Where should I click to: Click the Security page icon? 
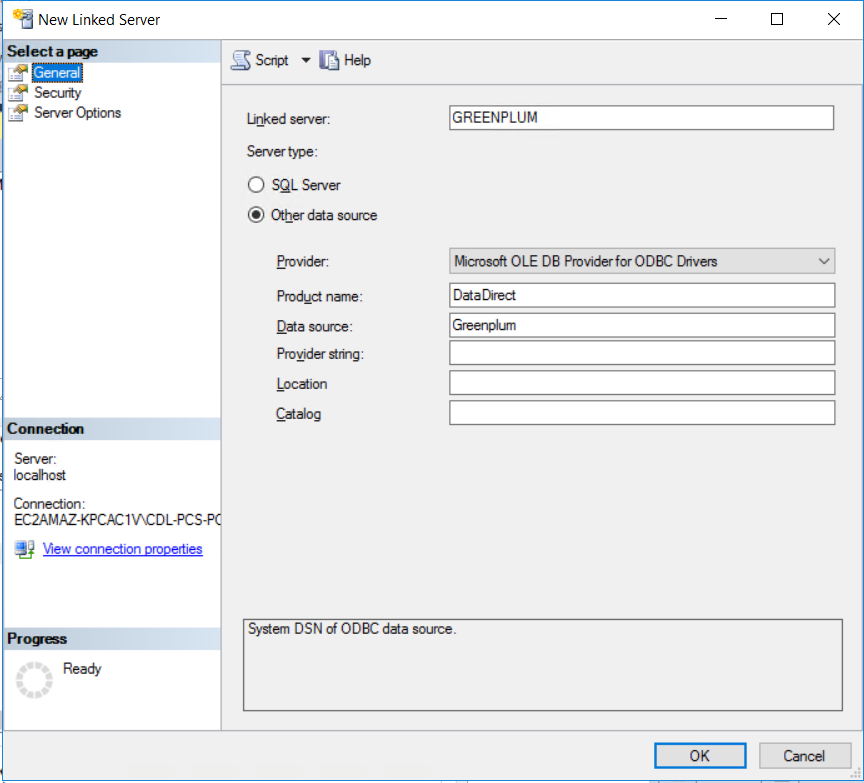click(x=18, y=93)
